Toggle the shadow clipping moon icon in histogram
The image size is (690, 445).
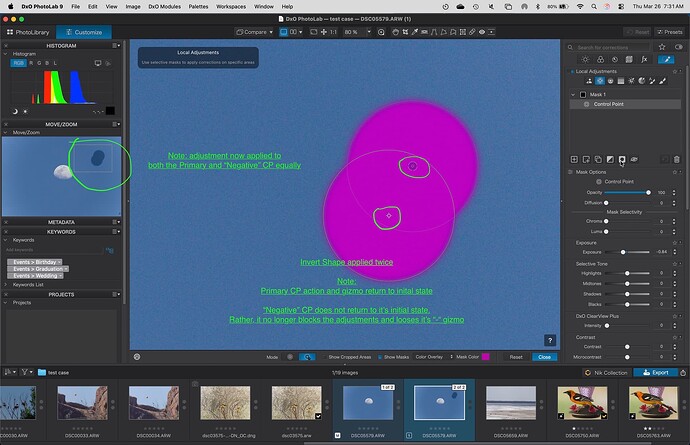[15, 111]
